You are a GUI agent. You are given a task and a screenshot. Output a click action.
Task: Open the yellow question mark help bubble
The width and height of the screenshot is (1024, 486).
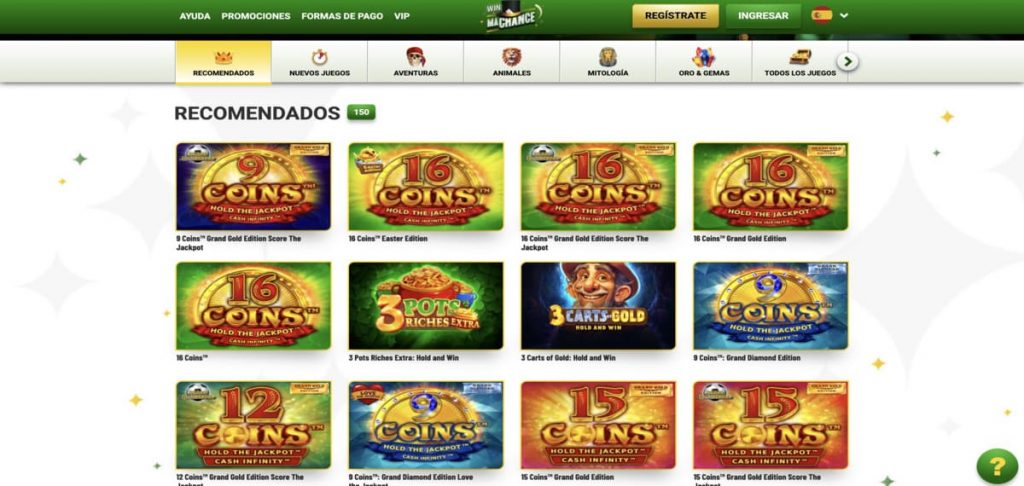[997, 466]
